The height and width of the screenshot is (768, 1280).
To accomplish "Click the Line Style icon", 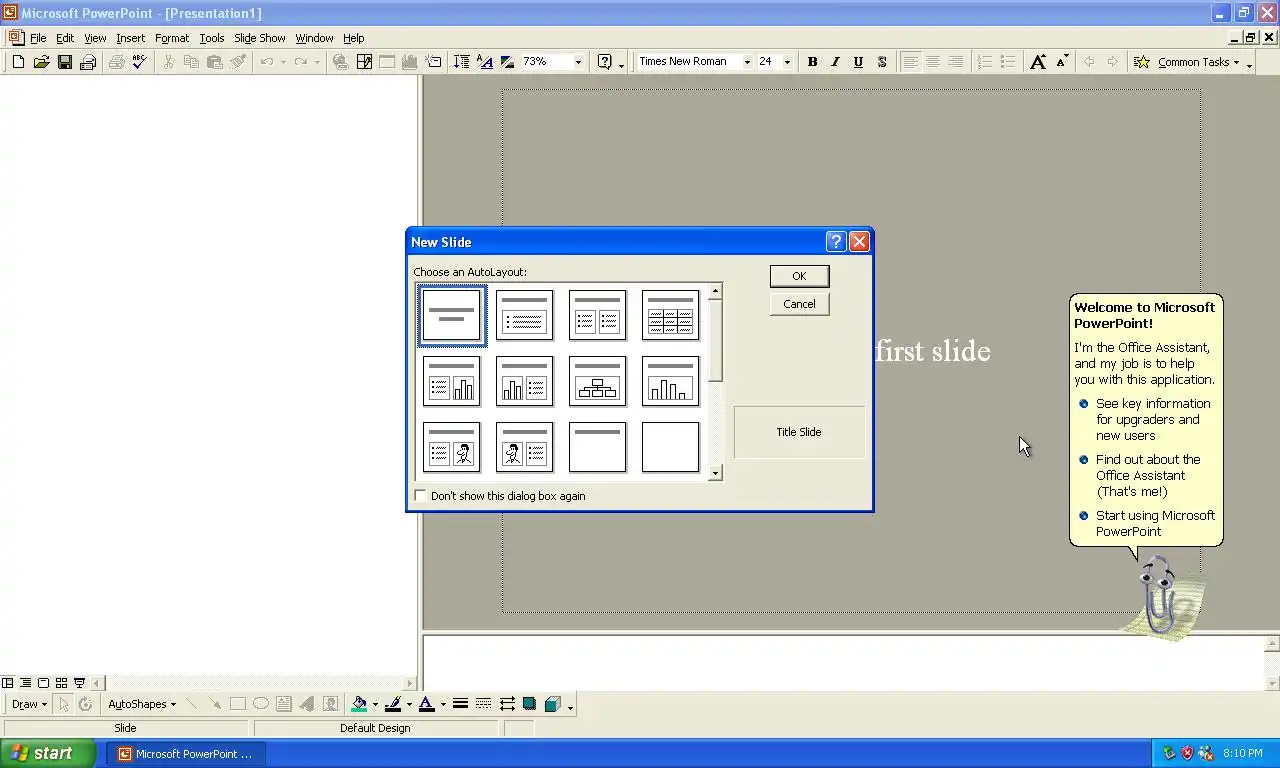I will point(460,704).
